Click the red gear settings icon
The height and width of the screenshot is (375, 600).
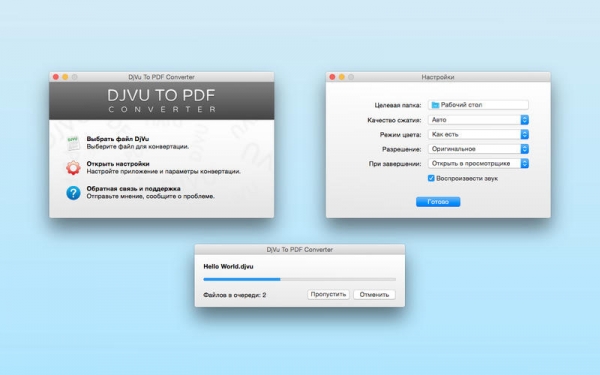pos(73,168)
